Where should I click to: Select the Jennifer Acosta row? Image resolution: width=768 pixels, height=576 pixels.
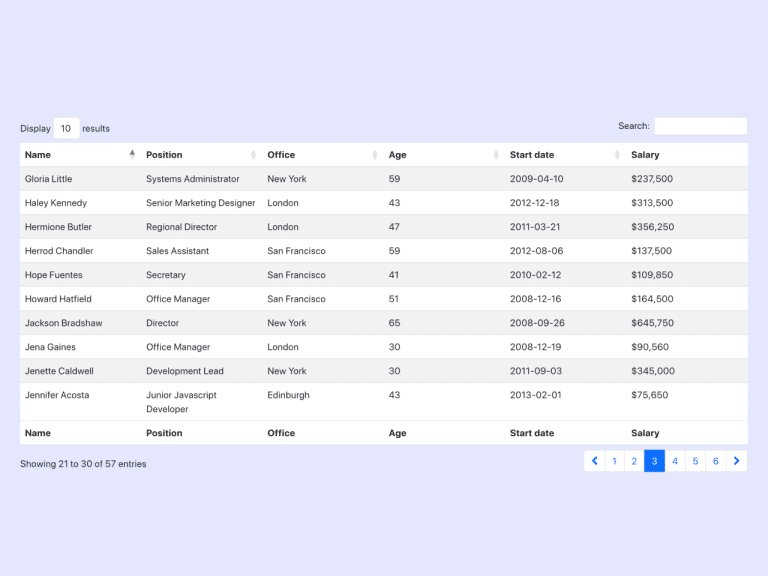click(384, 402)
